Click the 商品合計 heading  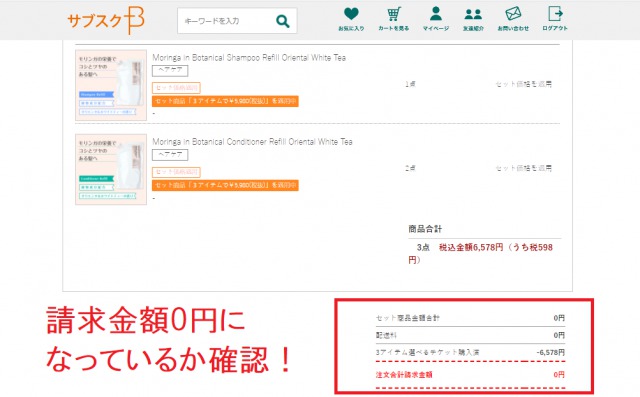pyautogui.click(x=425, y=229)
